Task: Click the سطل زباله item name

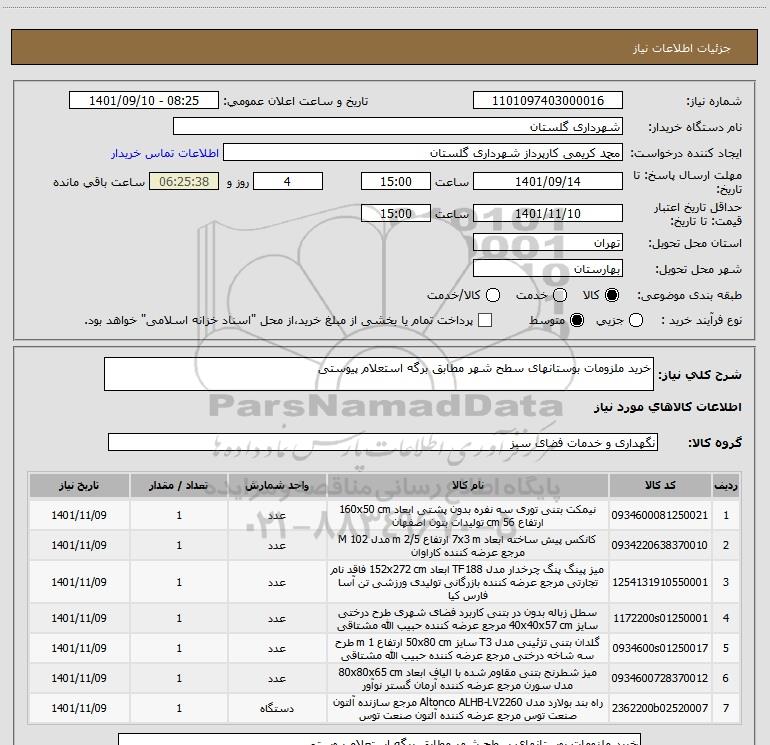Action: (468, 619)
